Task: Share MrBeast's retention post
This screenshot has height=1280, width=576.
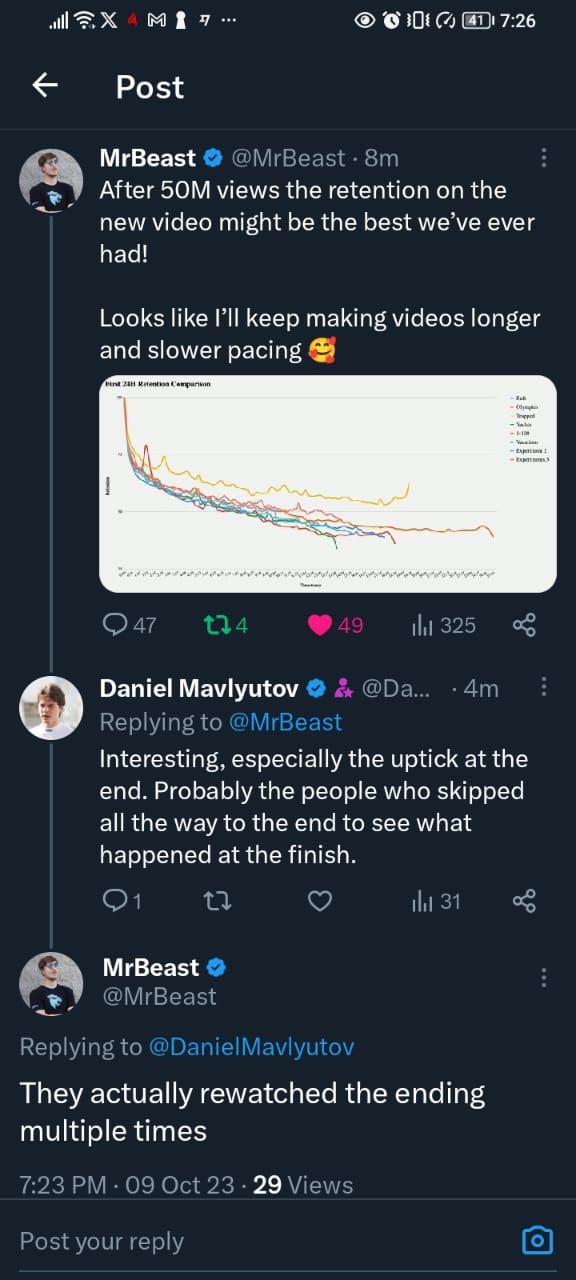Action: click(524, 624)
